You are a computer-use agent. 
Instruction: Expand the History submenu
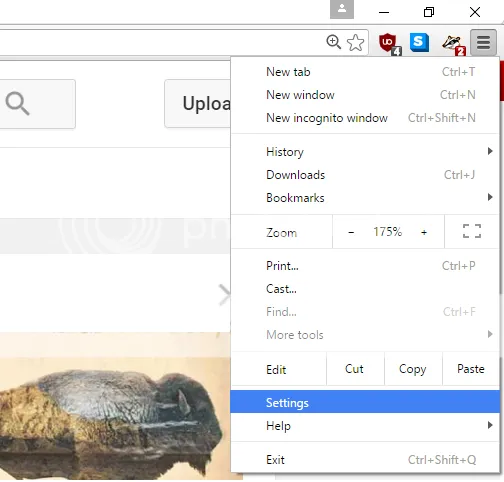point(365,152)
